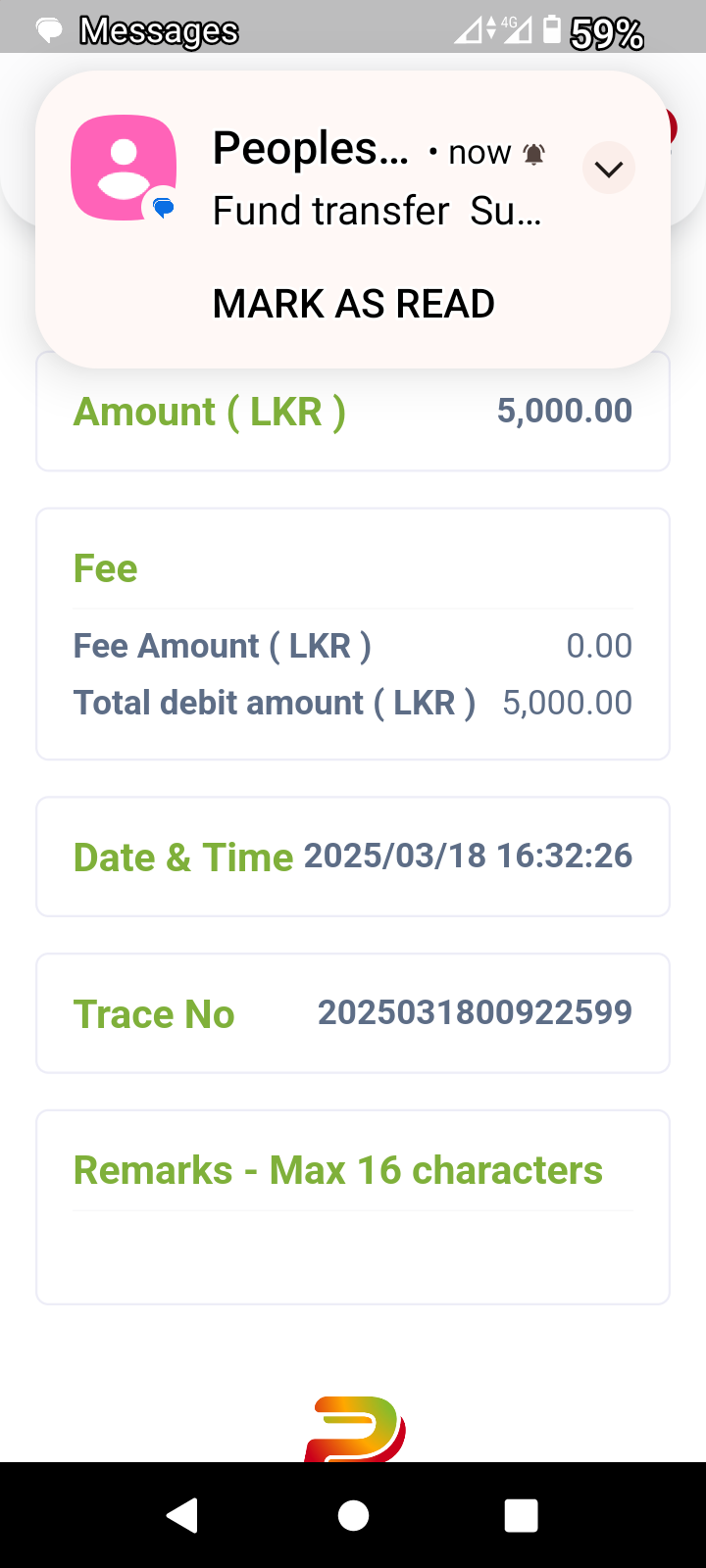The width and height of the screenshot is (706, 1568).
Task: Tap the Messages speech bubble status icon
Action: (x=49, y=30)
